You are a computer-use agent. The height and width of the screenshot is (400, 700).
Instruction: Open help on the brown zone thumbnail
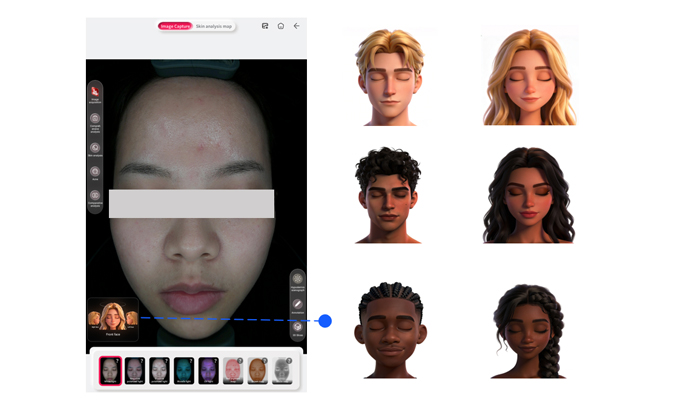tap(265, 361)
